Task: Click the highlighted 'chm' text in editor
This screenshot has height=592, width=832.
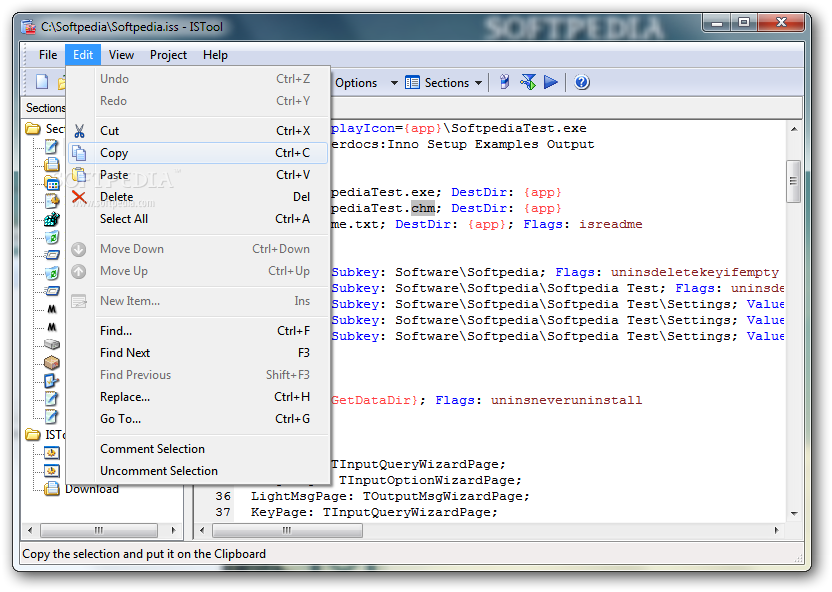Action: [x=423, y=208]
